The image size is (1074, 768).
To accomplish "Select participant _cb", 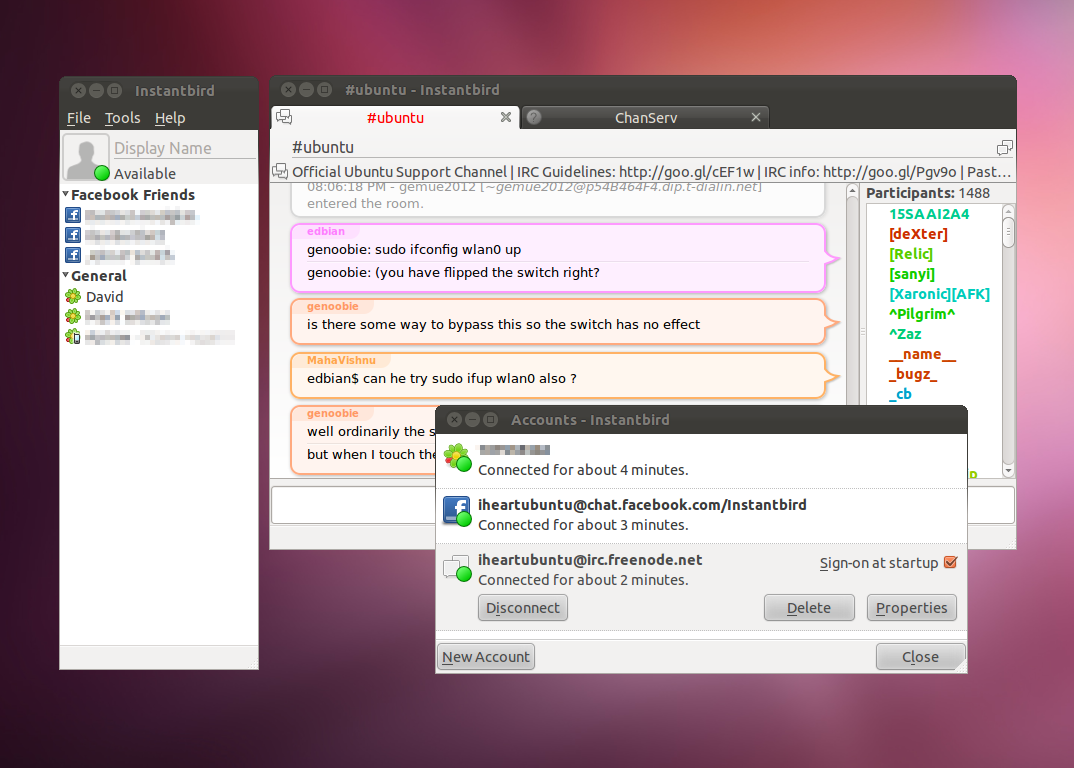I will (900, 393).
